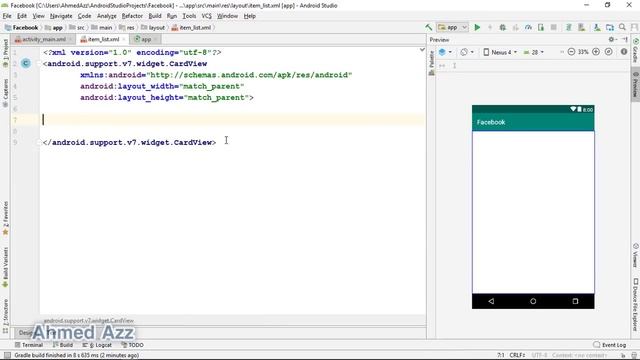This screenshot has width=640, height=360.
Task: Open the API 28 version dropdown
Action: 534,52
